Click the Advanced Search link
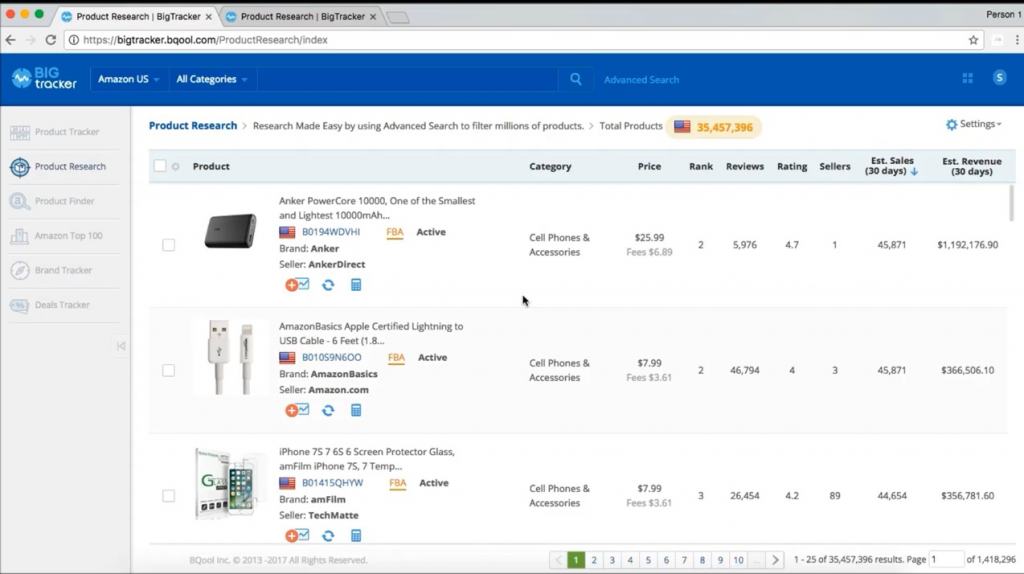 (641, 80)
